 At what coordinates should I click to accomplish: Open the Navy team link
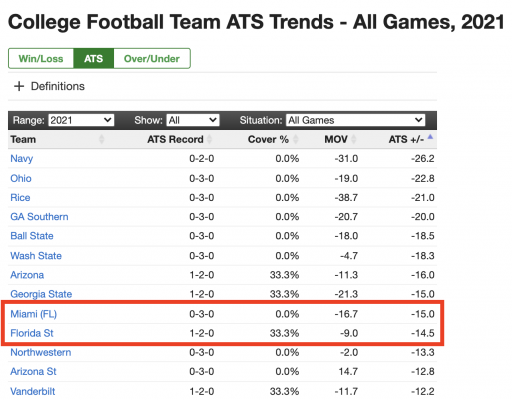(22, 159)
